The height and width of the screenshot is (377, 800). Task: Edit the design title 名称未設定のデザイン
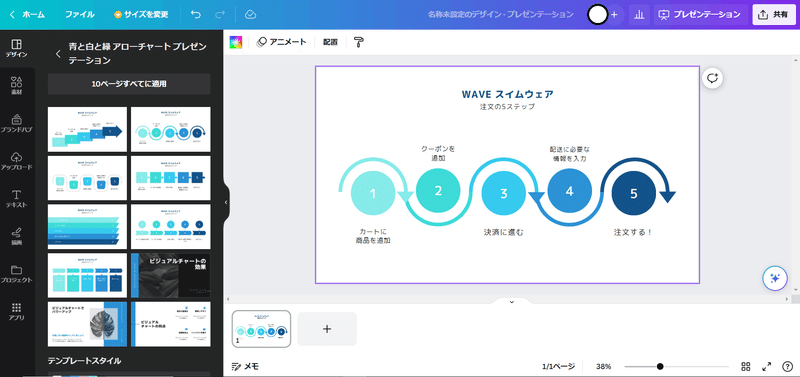pyautogui.click(x=500, y=15)
